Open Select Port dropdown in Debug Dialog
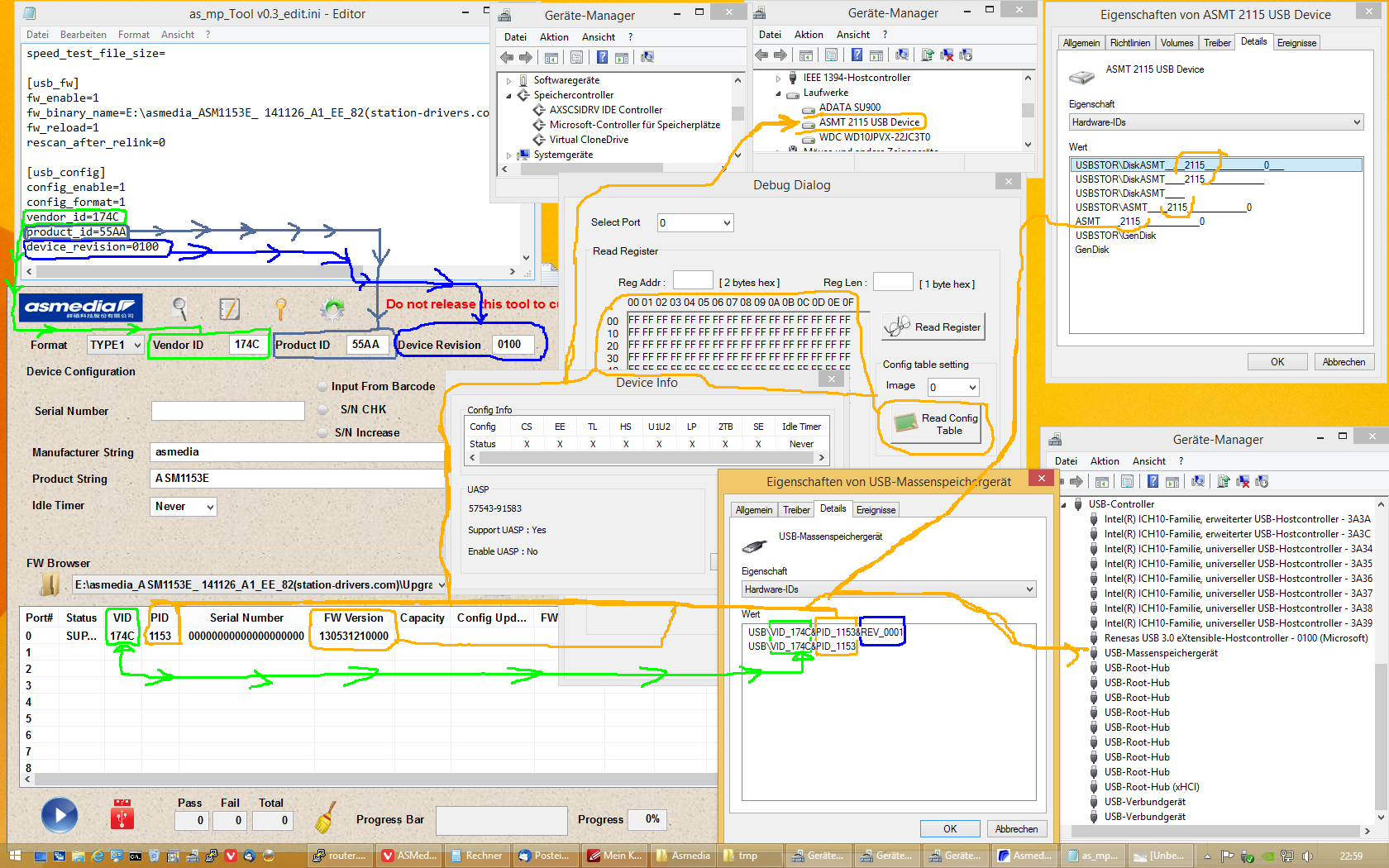1389x868 pixels. click(x=695, y=222)
